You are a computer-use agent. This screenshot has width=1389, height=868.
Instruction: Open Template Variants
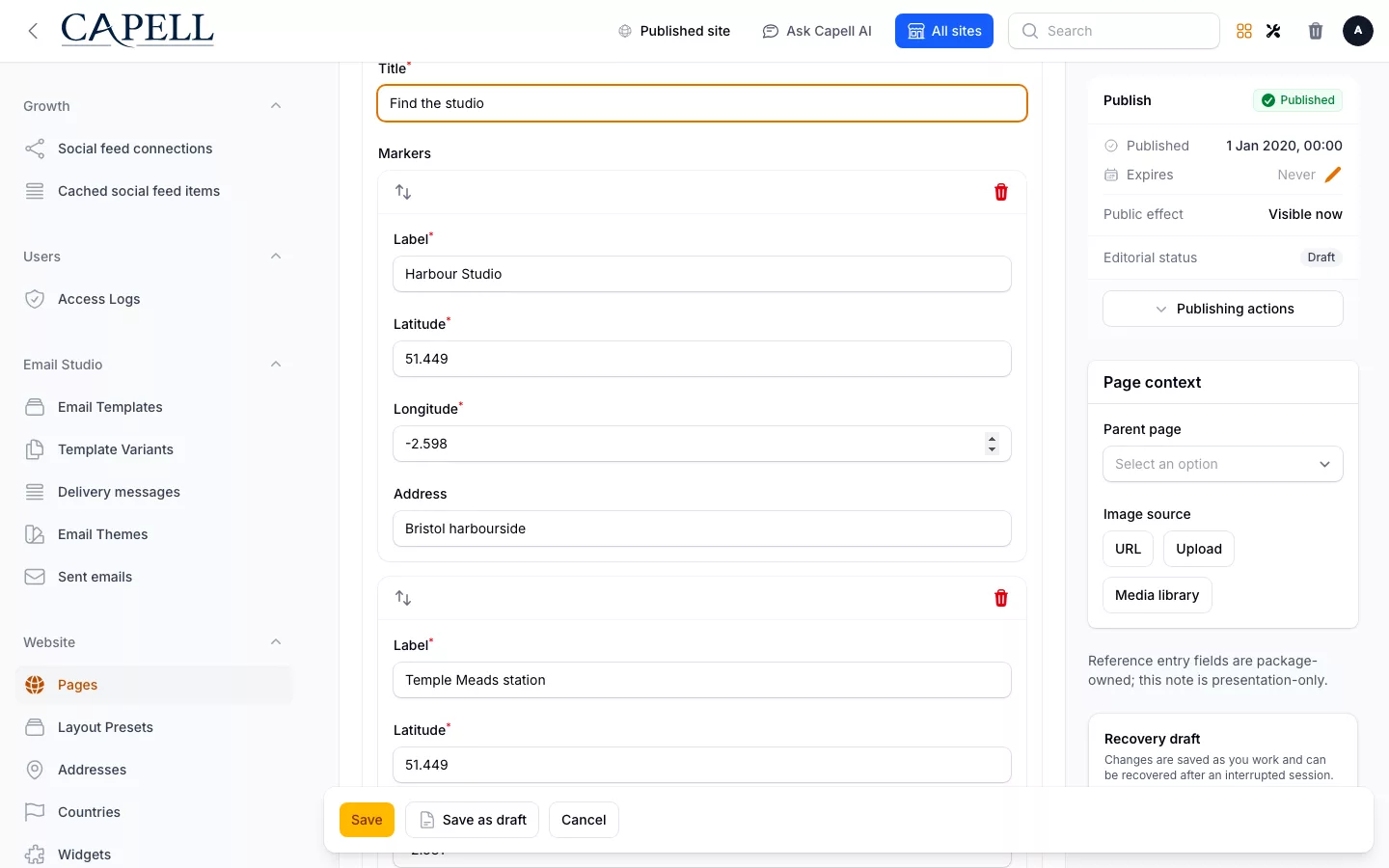[x=154, y=449]
